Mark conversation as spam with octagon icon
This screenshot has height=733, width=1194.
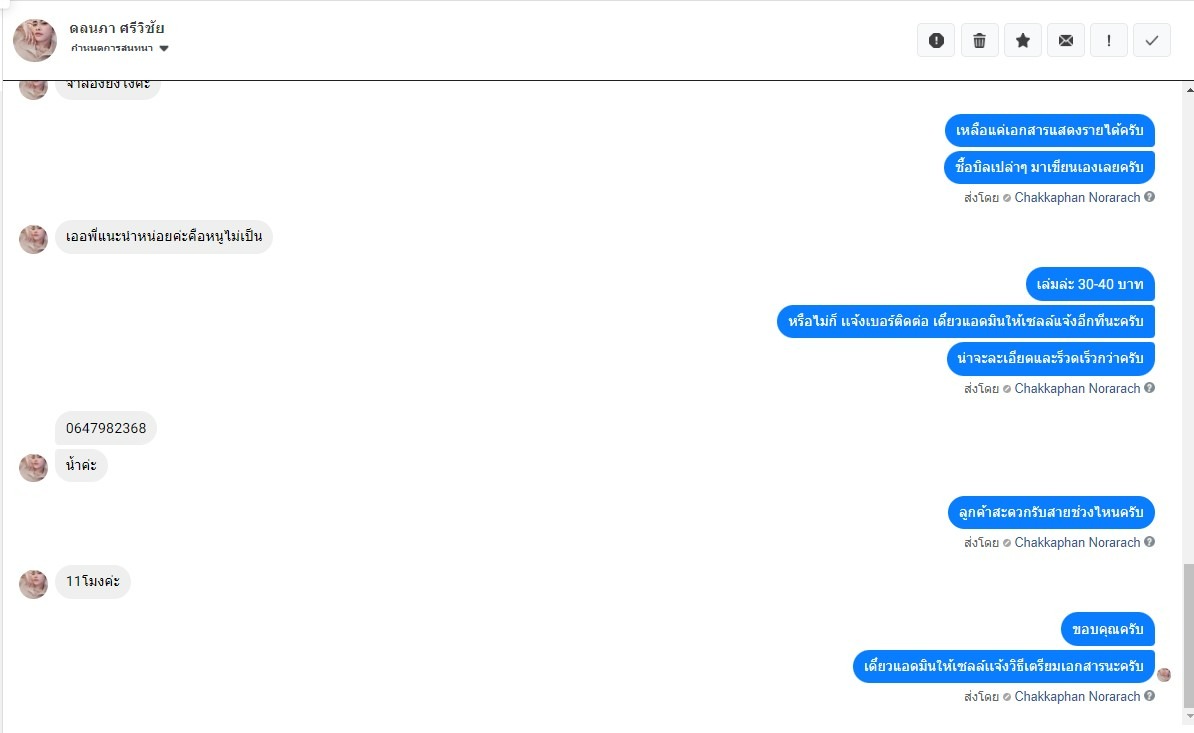point(936,40)
